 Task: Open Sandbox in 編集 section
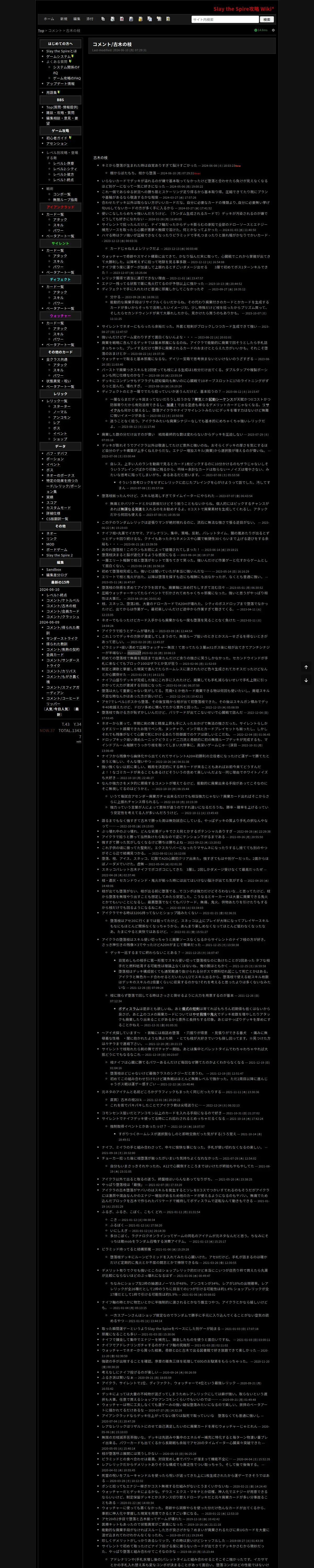point(54,570)
